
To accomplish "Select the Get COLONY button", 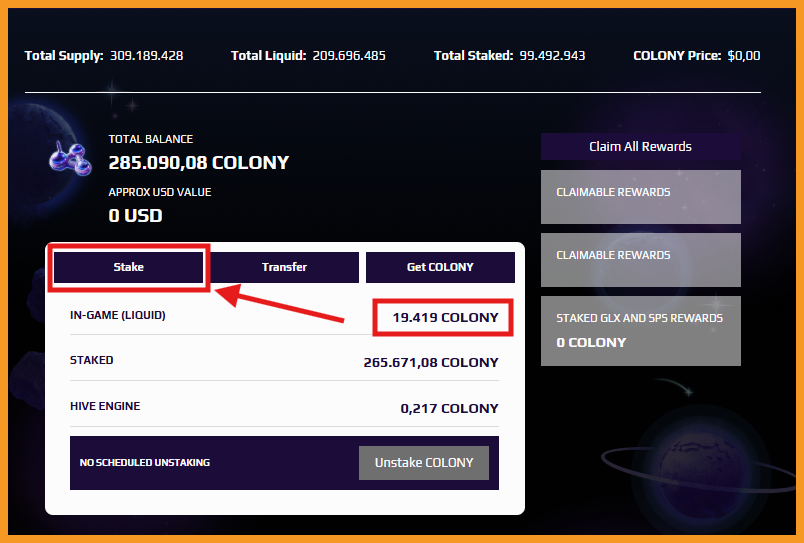I will click(x=440, y=267).
